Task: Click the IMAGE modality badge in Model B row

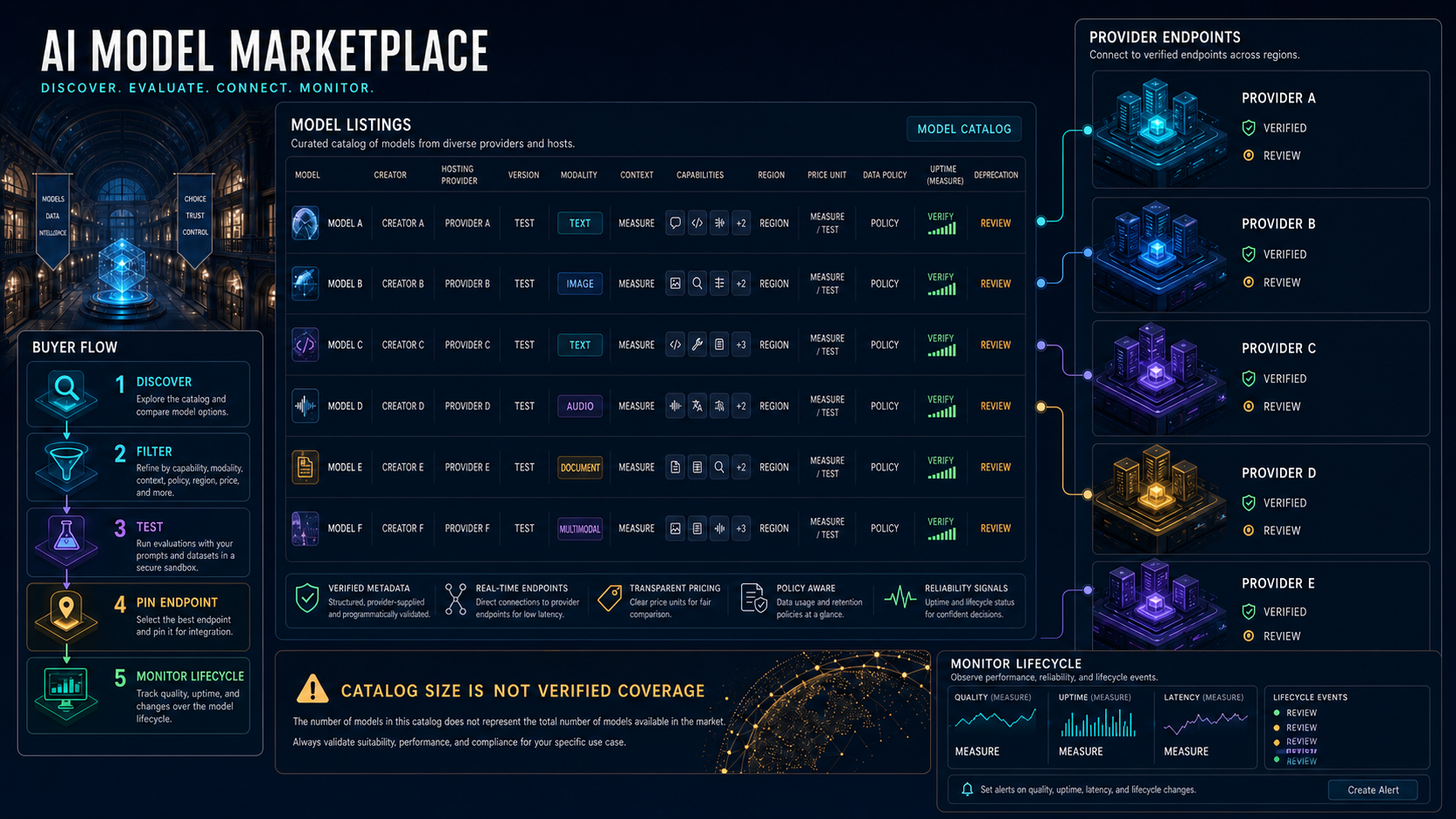Action: (580, 284)
